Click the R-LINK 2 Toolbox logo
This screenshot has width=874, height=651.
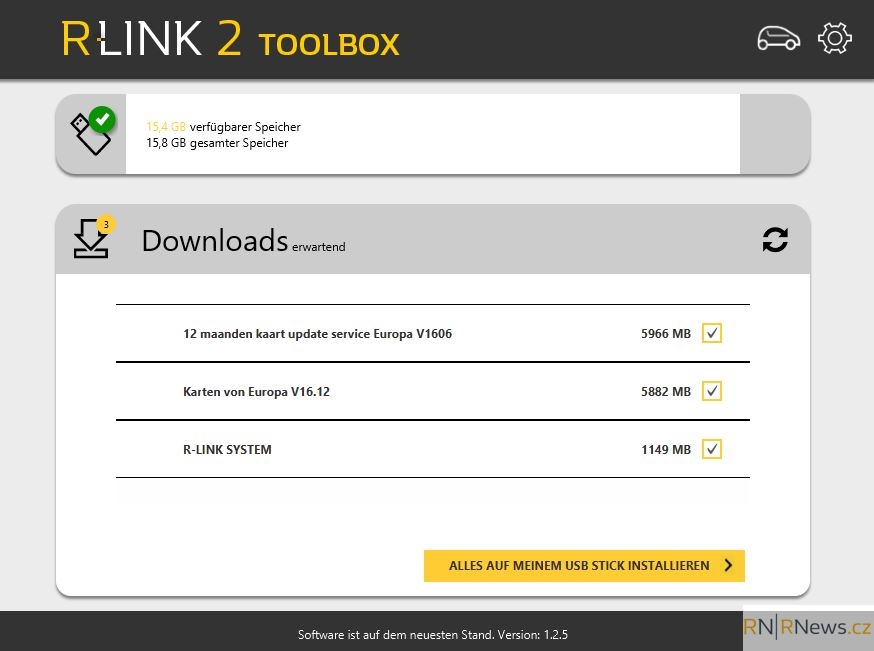tap(230, 40)
